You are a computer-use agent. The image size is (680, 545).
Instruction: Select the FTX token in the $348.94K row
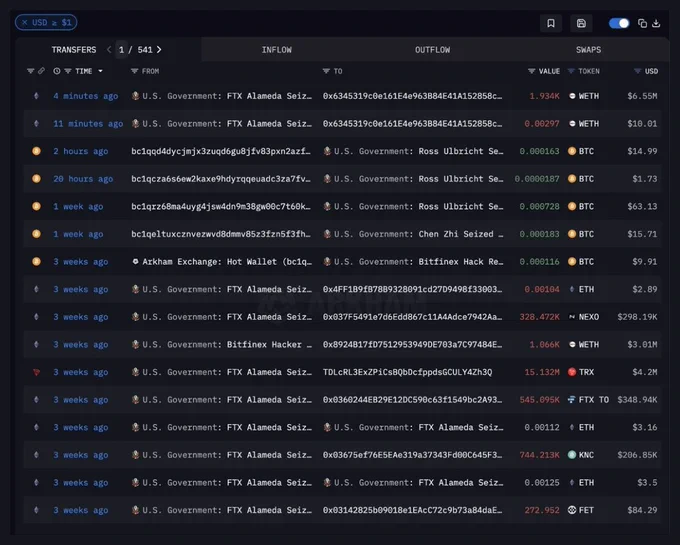588,400
